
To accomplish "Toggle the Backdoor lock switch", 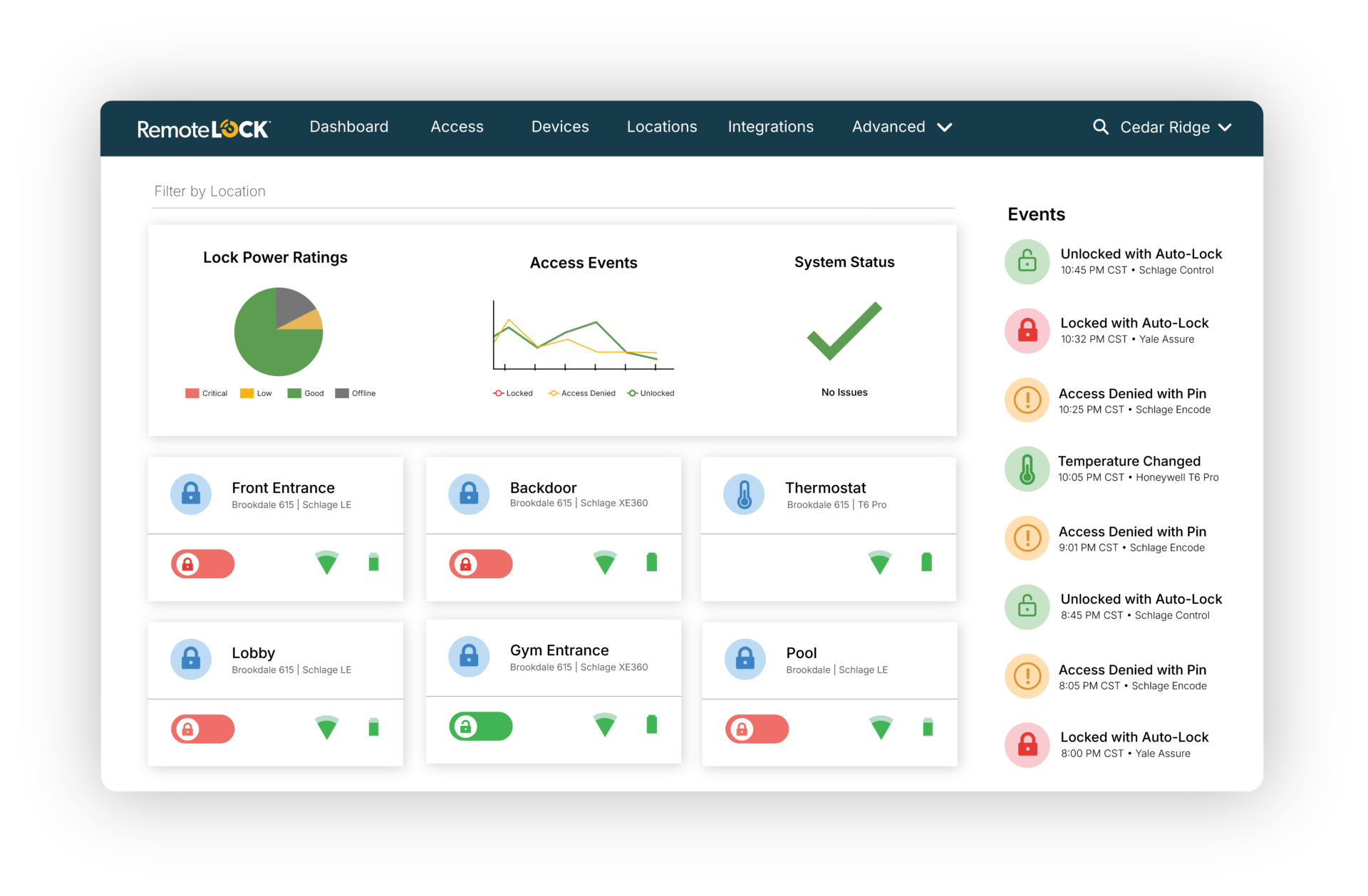I will point(481,564).
